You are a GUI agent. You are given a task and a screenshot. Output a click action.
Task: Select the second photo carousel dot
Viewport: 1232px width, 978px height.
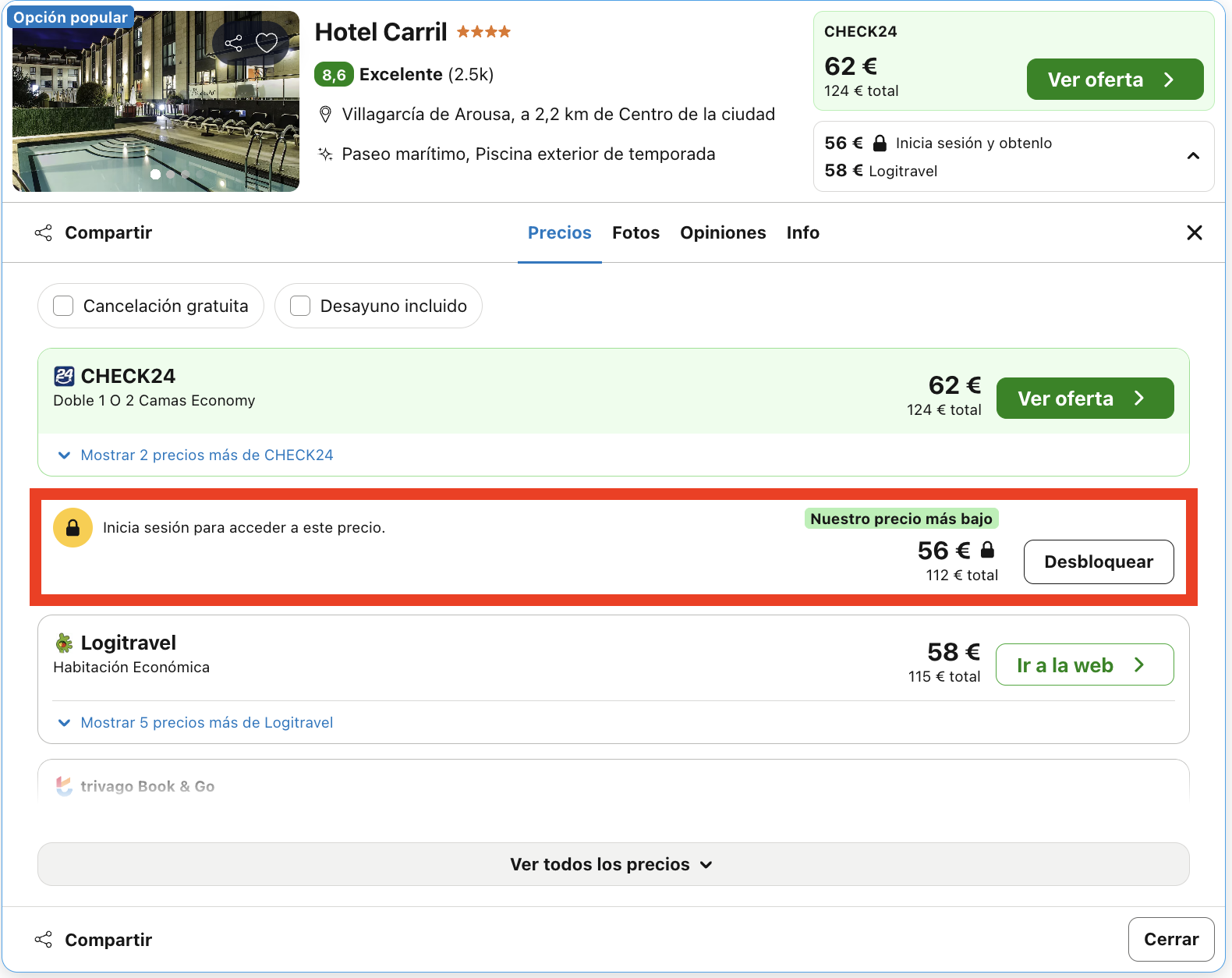click(x=170, y=175)
